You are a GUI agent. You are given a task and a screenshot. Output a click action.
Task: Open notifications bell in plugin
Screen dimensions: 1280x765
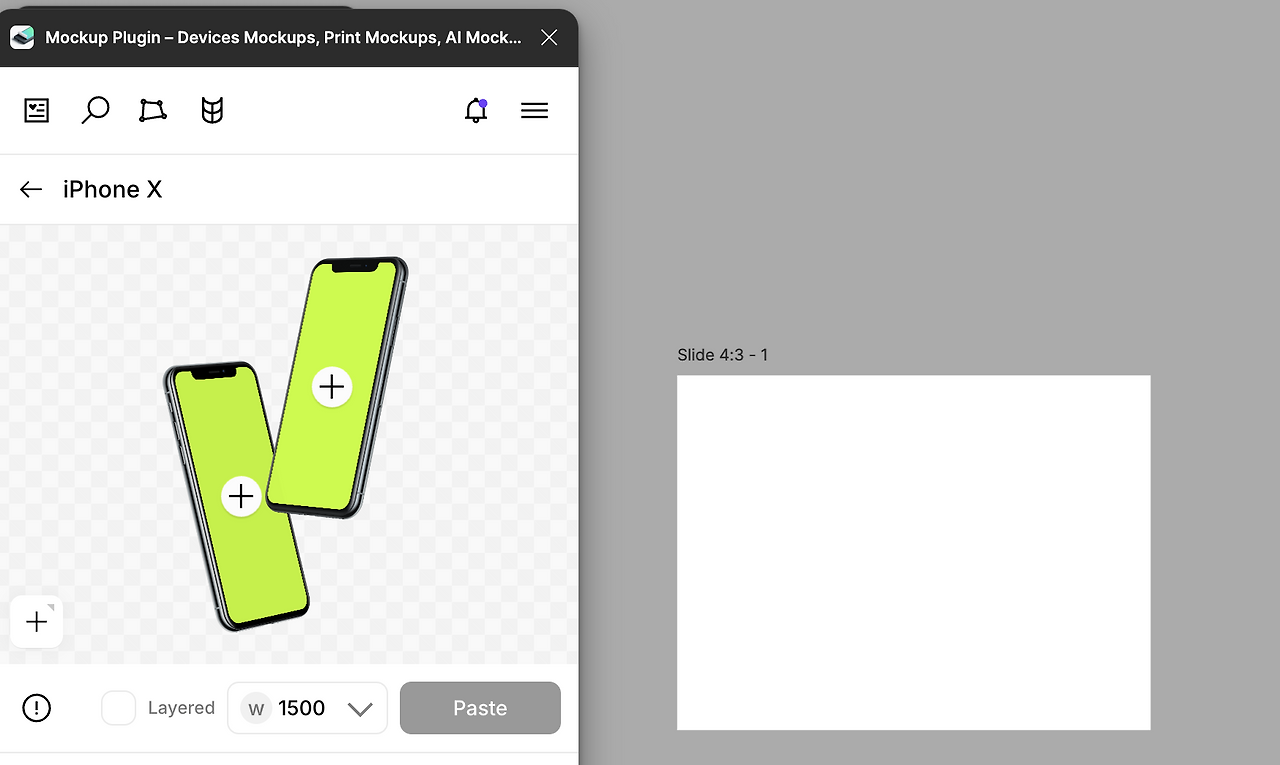476,110
